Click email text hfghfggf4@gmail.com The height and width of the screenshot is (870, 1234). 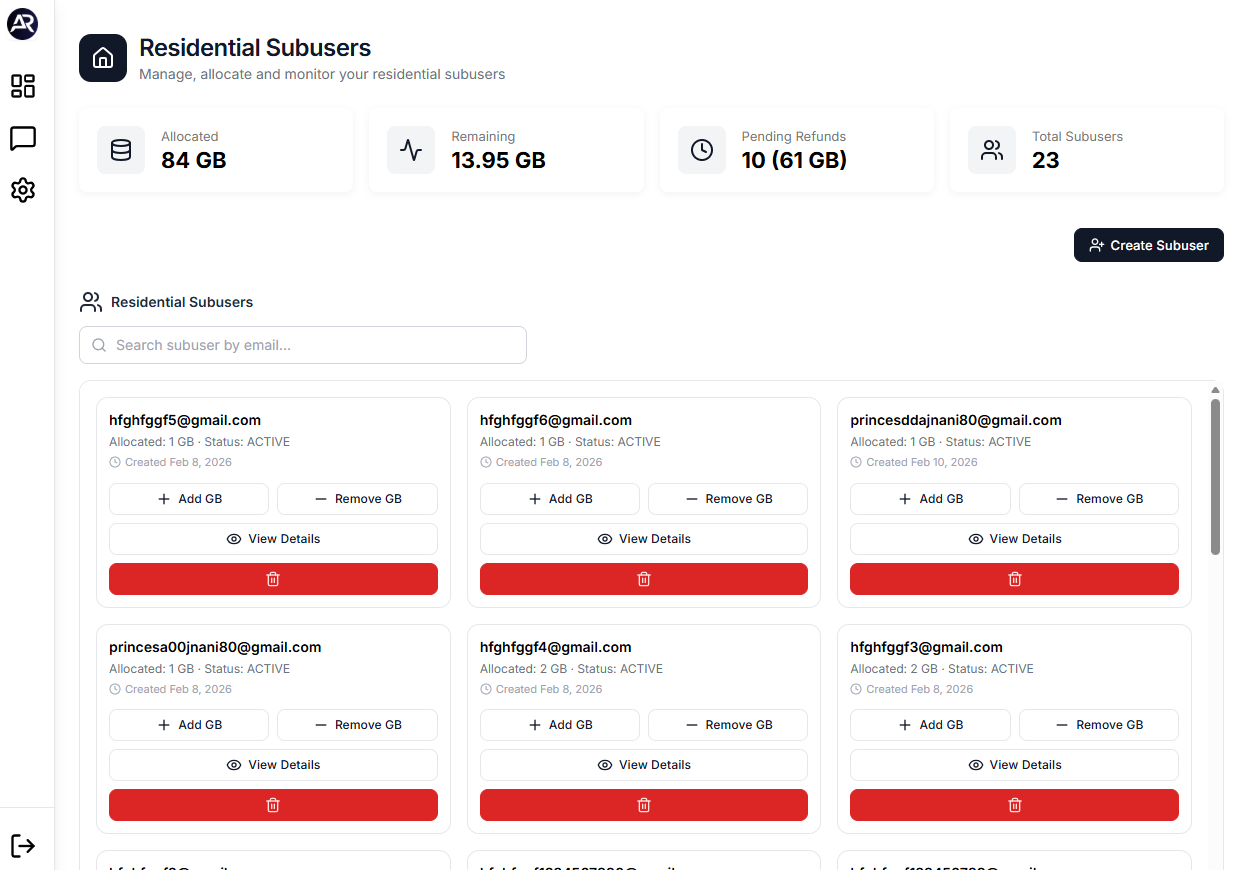556,647
